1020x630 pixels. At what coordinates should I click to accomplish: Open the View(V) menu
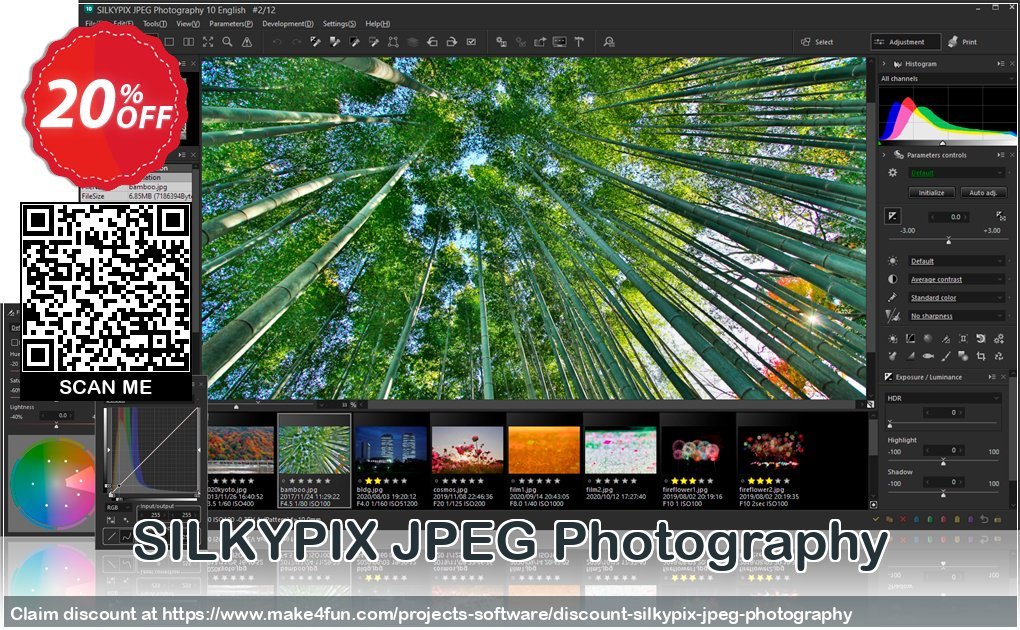point(187,23)
